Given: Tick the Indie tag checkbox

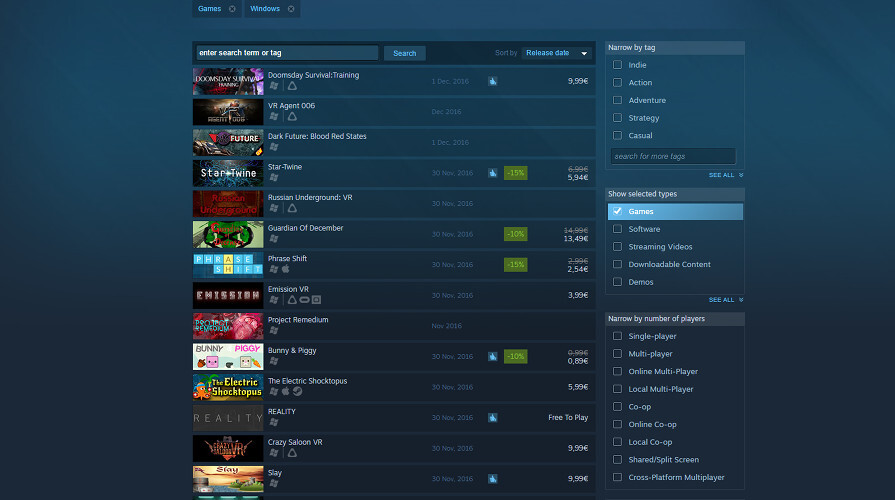Looking at the screenshot, I should pyautogui.click(x=618, y=65).
